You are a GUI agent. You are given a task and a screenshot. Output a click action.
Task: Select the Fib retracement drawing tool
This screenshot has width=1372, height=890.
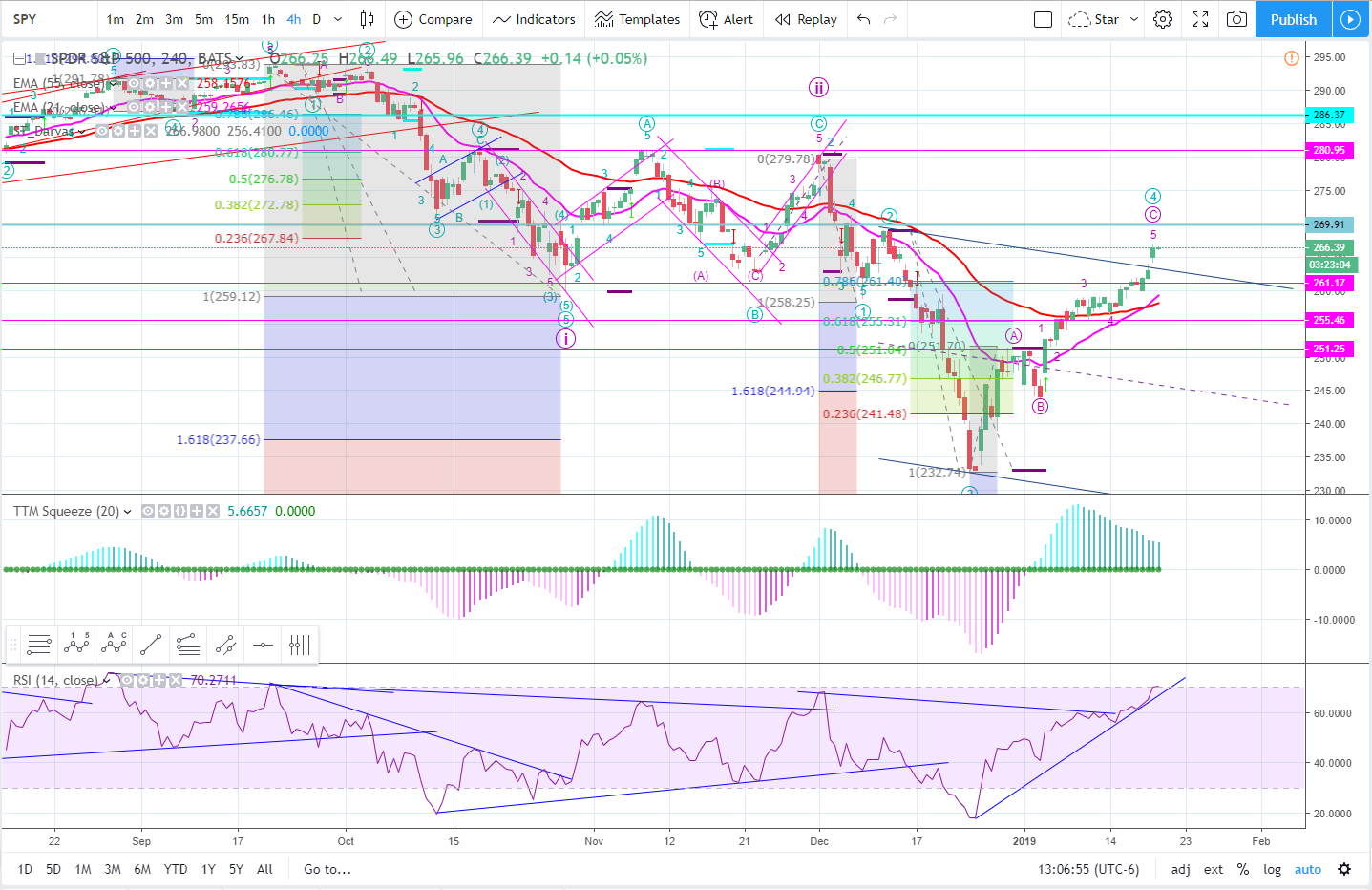[x=39, y=646]
